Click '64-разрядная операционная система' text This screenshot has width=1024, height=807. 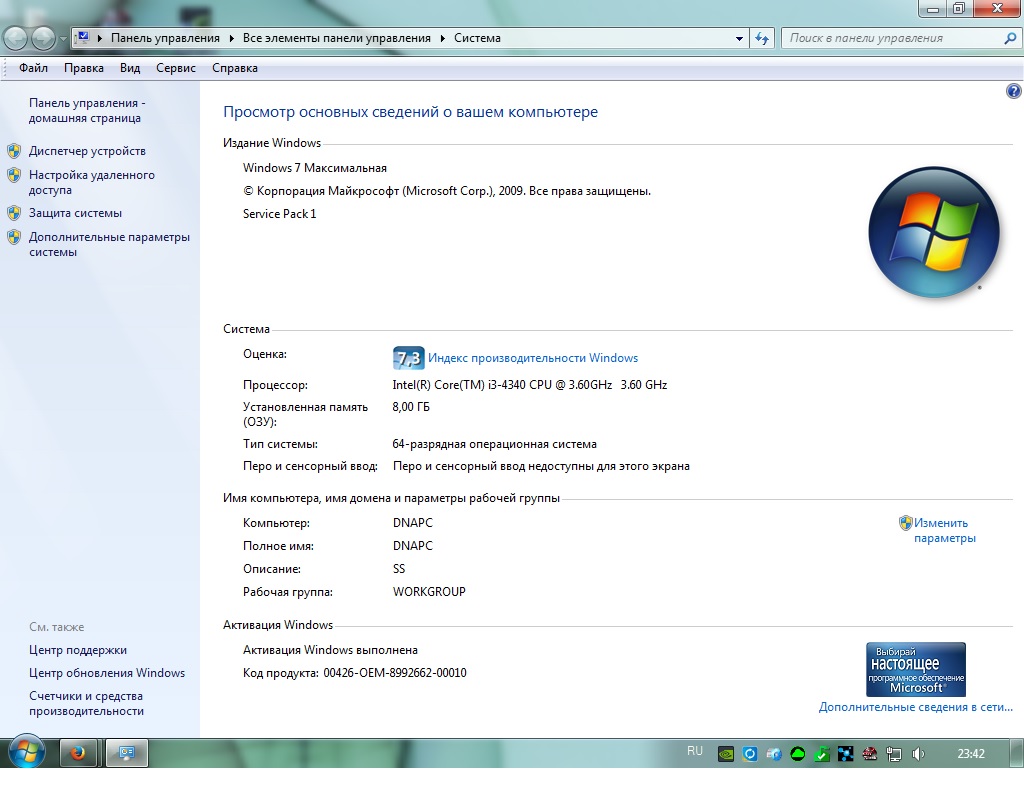494,444
